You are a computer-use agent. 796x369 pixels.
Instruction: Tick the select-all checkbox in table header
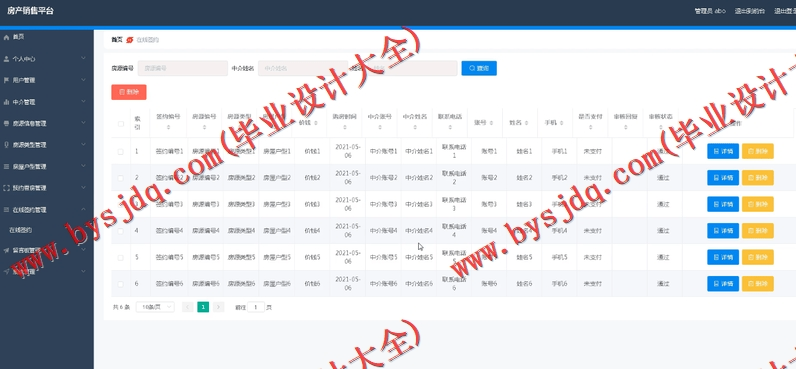[121, 123]
